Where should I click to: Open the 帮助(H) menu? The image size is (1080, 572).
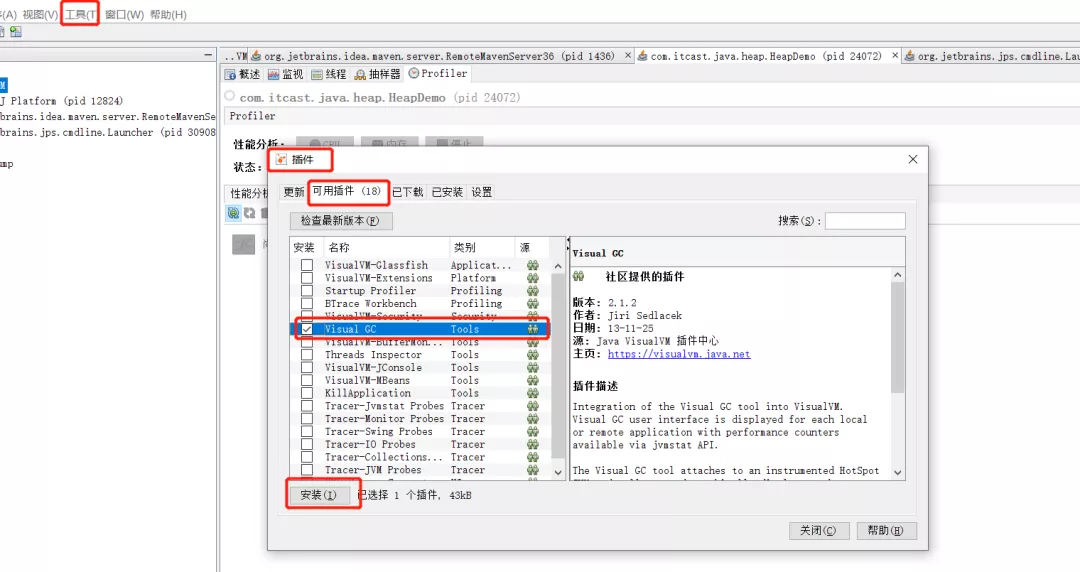click(168, 14)
